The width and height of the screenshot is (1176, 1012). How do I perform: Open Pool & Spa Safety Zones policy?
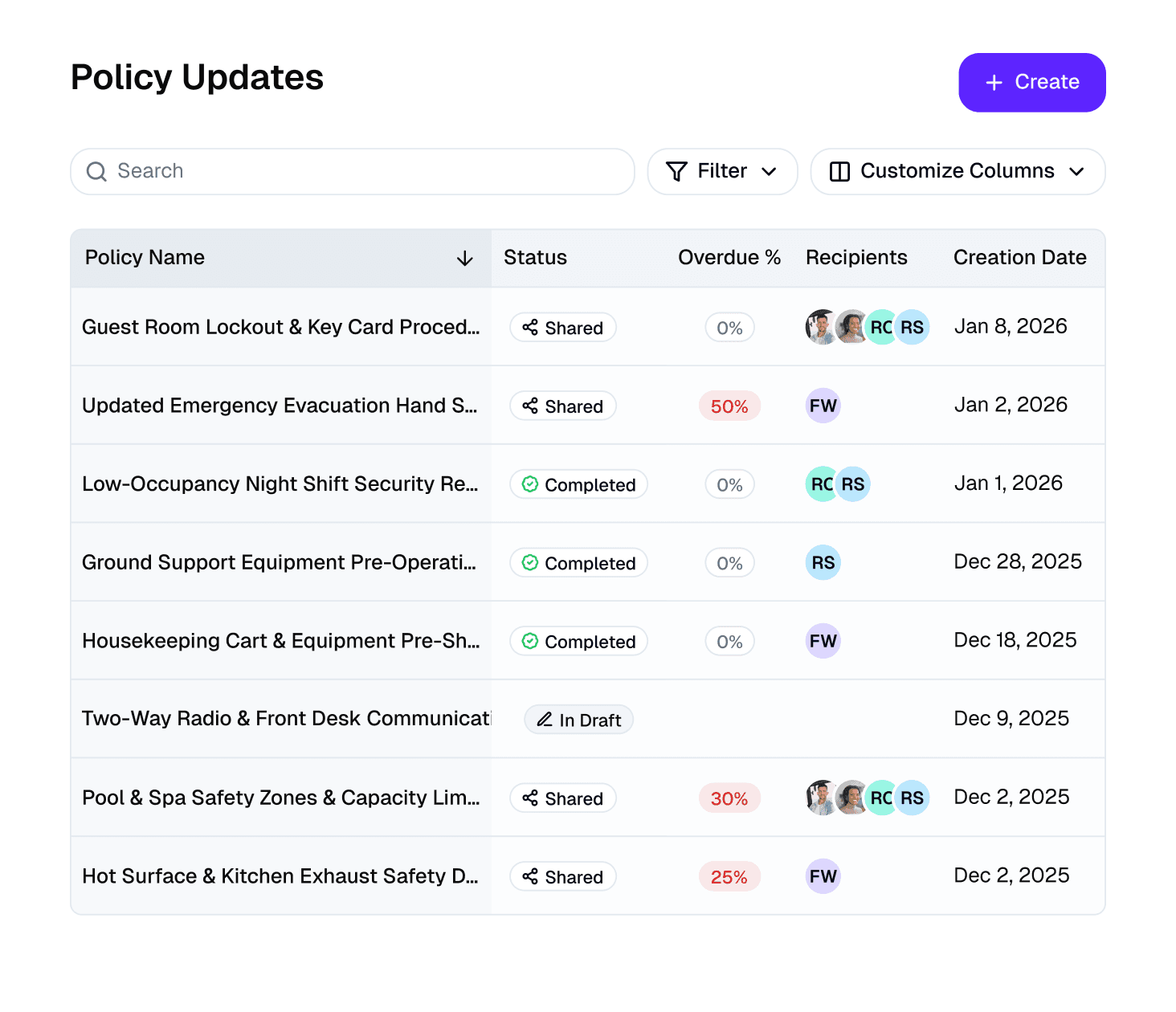pos(281,798)
